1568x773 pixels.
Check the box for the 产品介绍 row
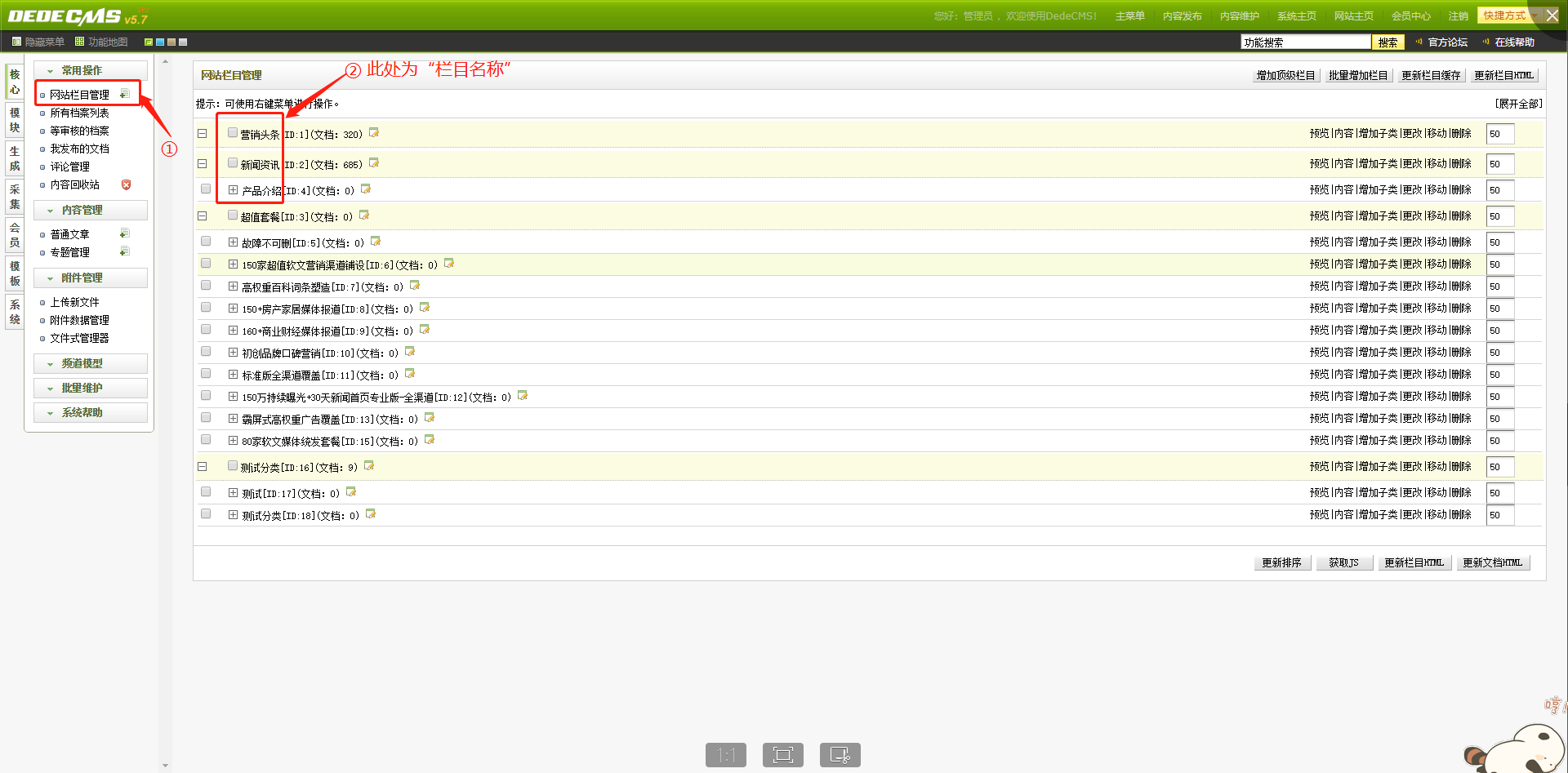coord(206,189)
